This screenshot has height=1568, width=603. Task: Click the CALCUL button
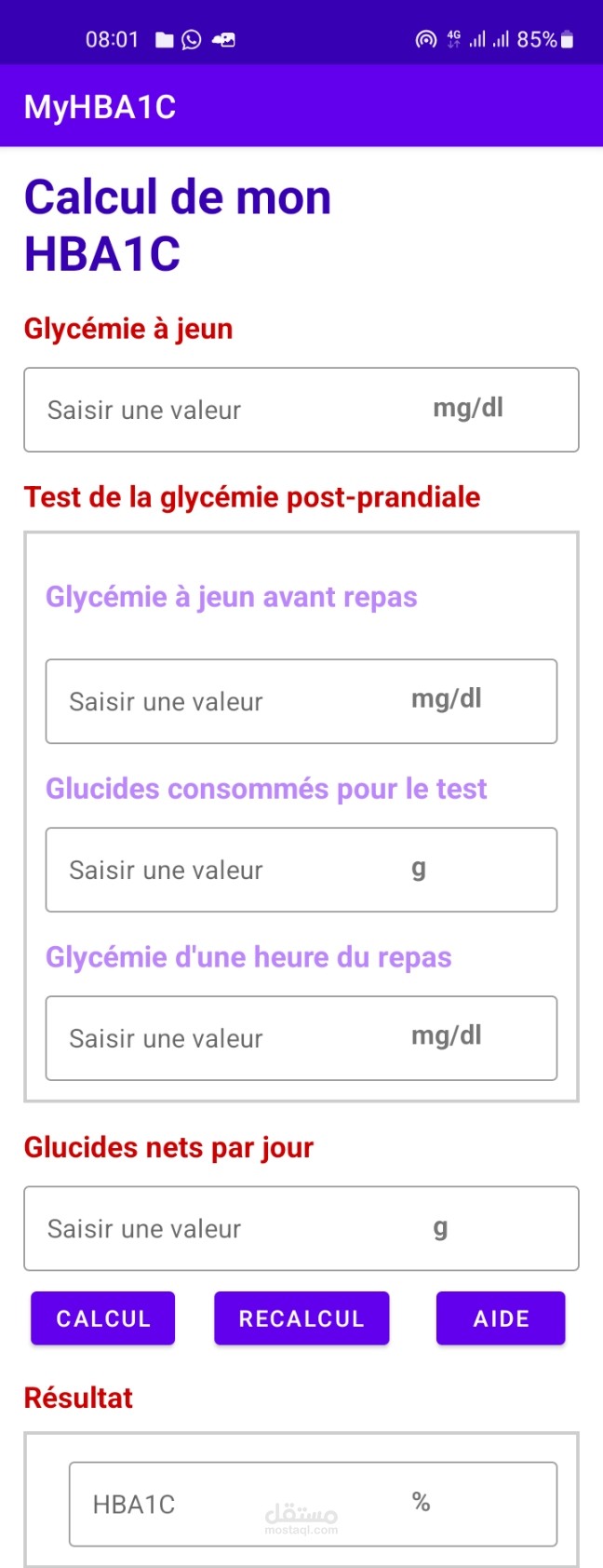pyautogui.click(x=102, y=1318)
